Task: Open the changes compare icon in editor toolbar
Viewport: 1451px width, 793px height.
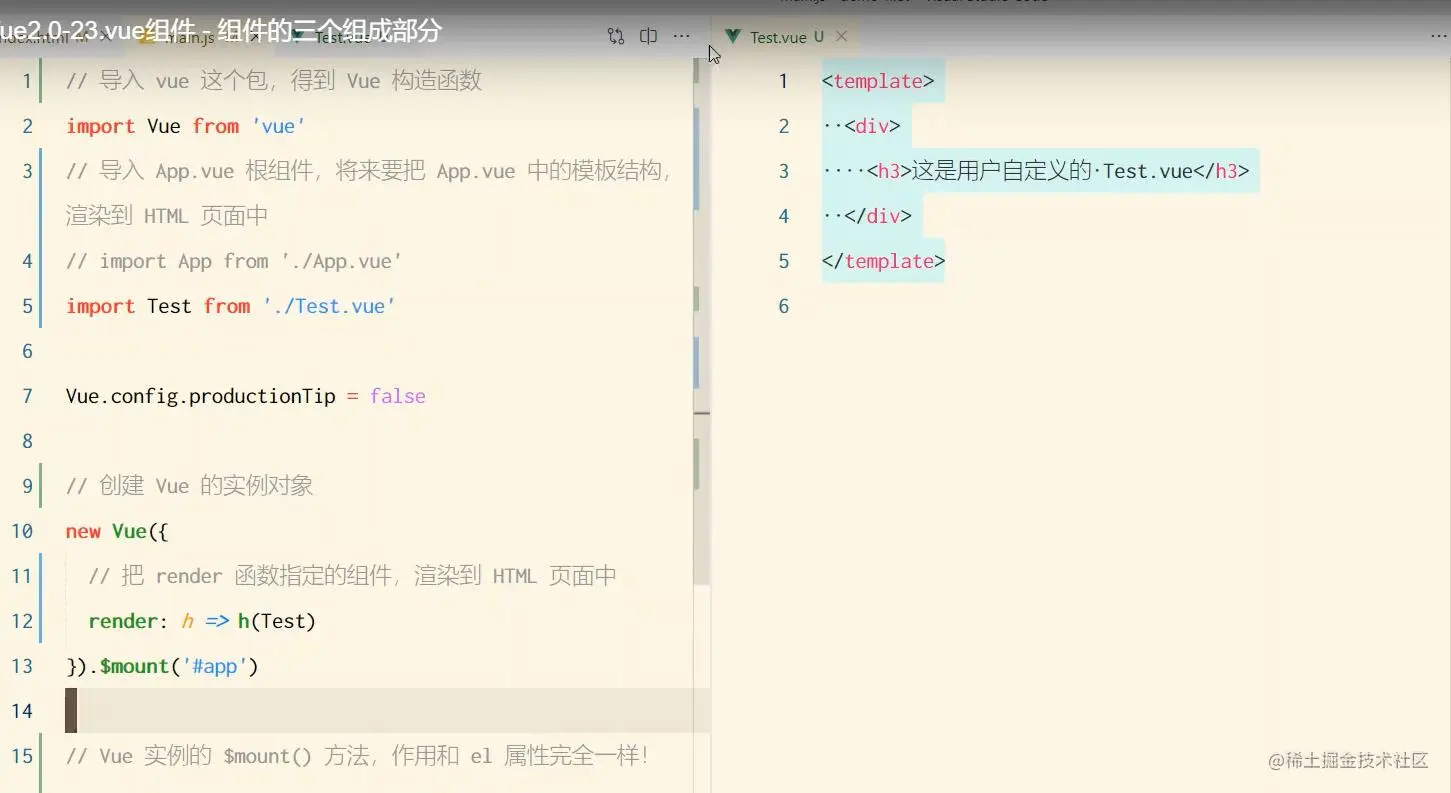Action: [616, 36]
